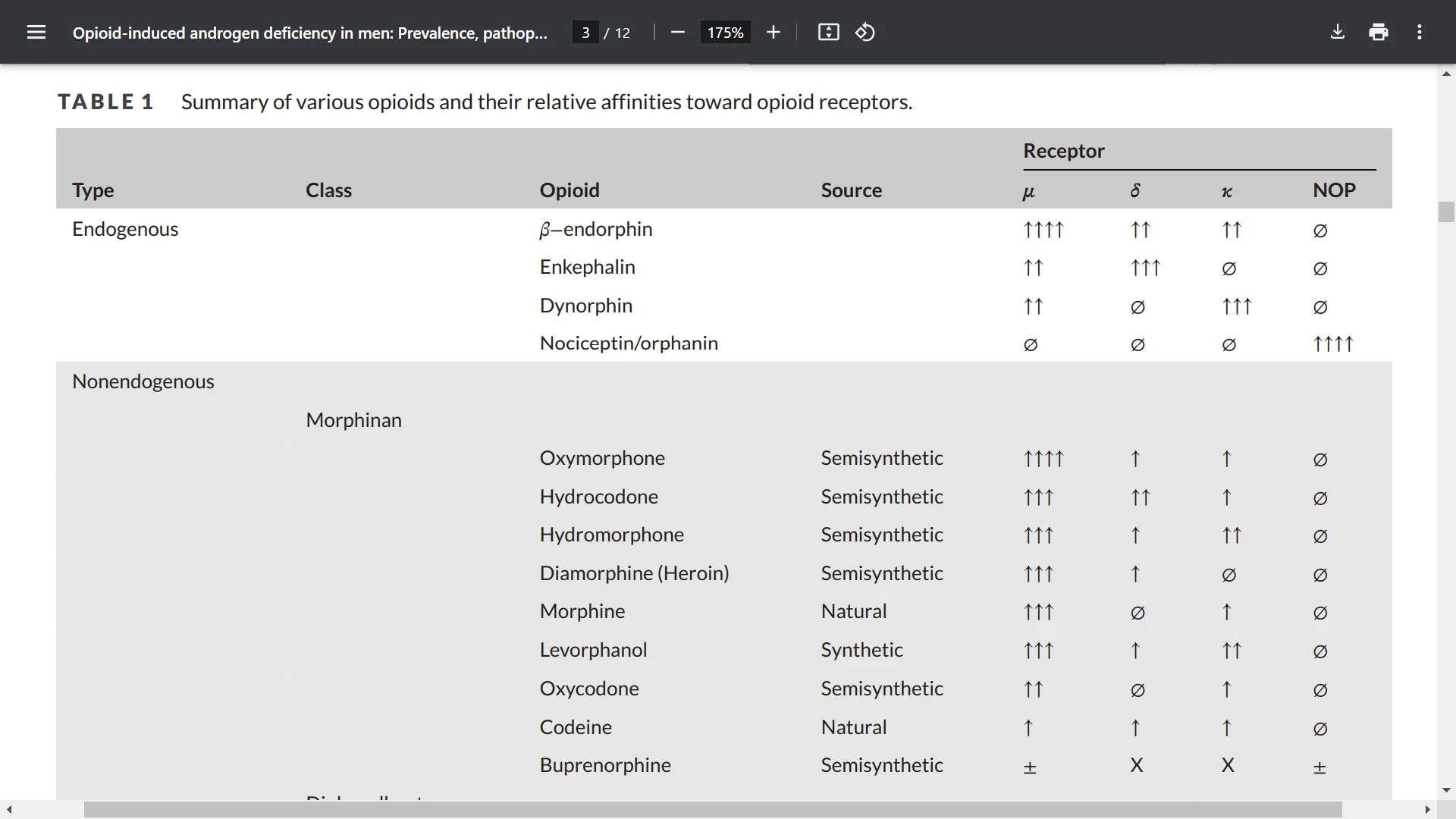
Task: Click the zoom in plus icon
Action: (773, 32)
